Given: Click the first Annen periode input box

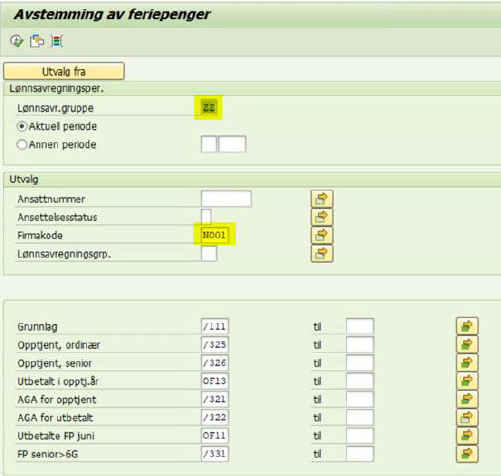Looking at the screenshot, I should (209, 144).
